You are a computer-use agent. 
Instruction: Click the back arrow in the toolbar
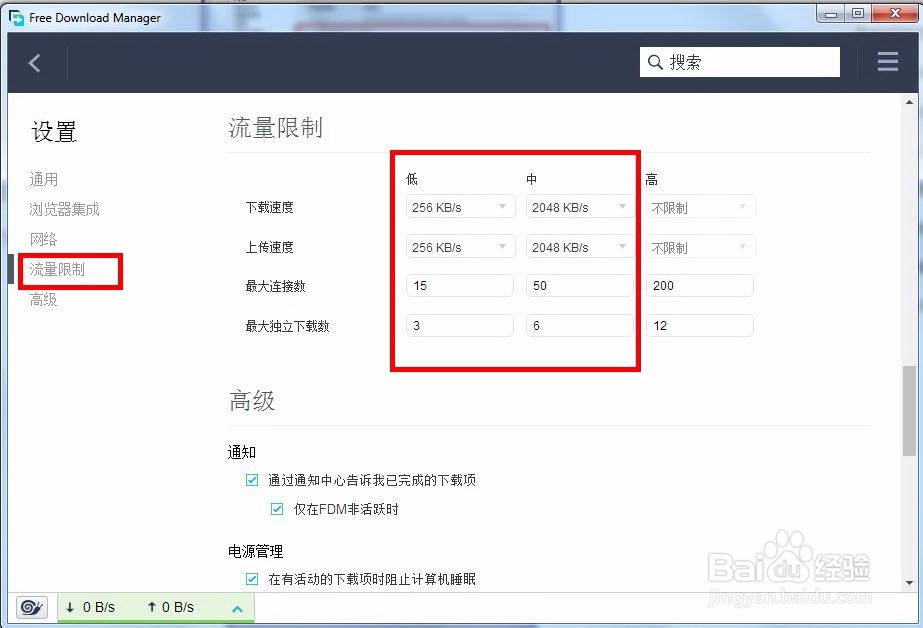click(36, 62)
